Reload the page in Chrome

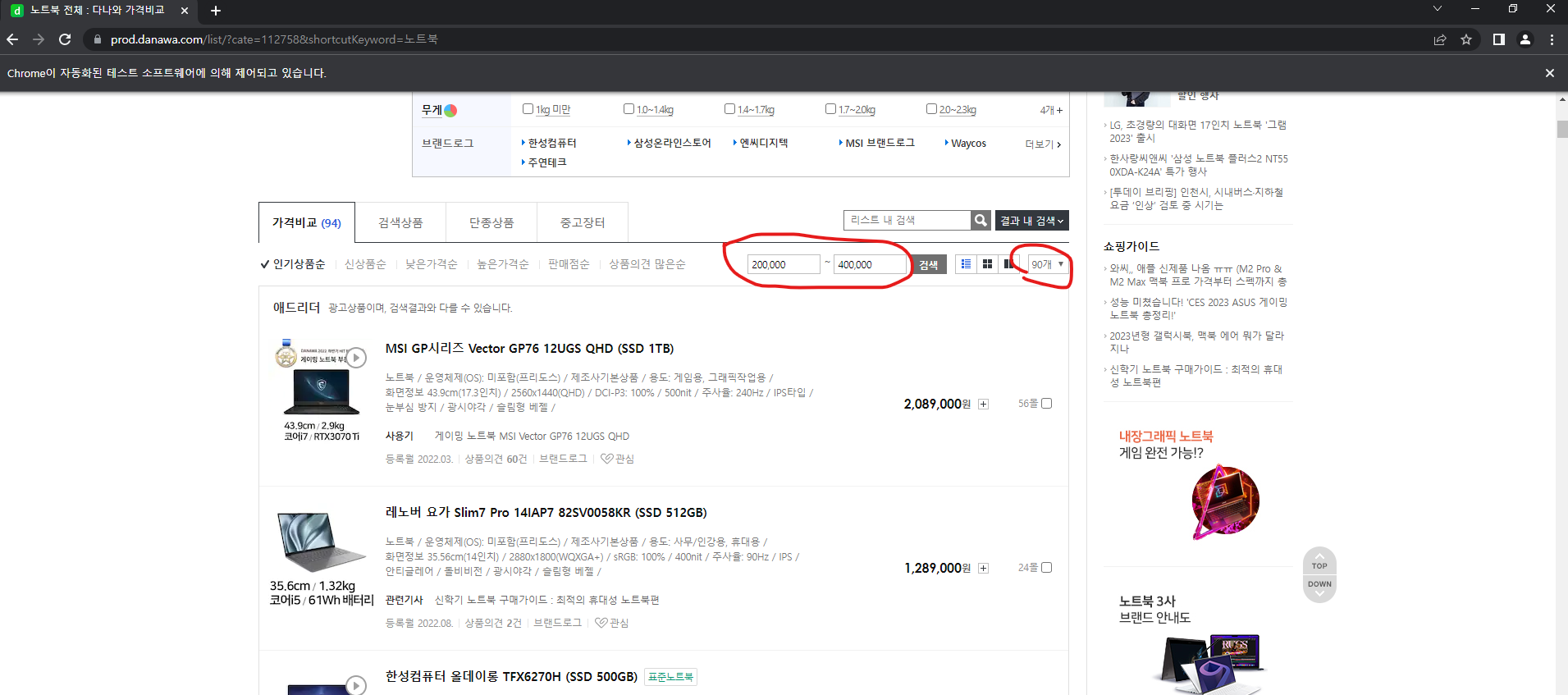point(65,39)
